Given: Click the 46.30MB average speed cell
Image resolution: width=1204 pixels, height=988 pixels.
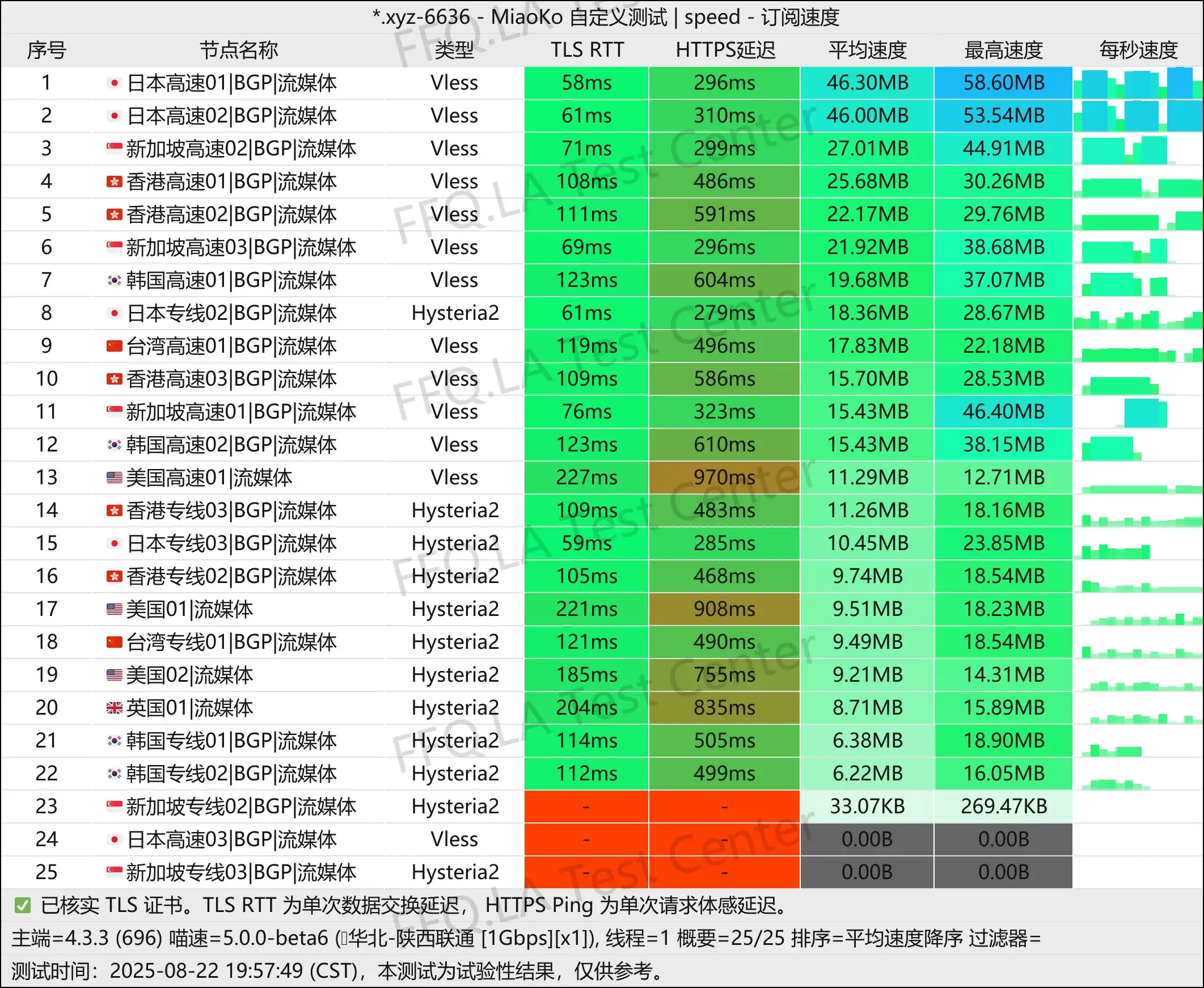Looking at the screenshot, I should click(867, 83).
